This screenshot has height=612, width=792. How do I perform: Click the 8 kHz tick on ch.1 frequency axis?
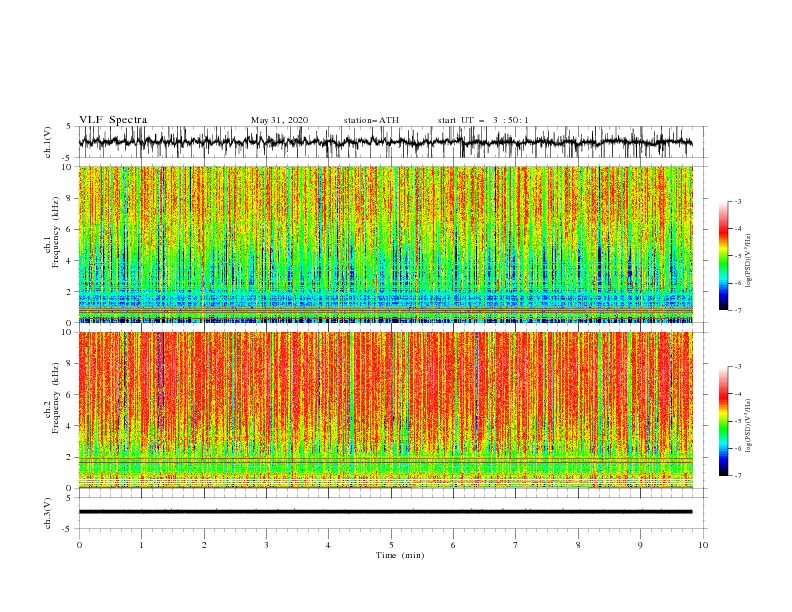click(71, 198)
